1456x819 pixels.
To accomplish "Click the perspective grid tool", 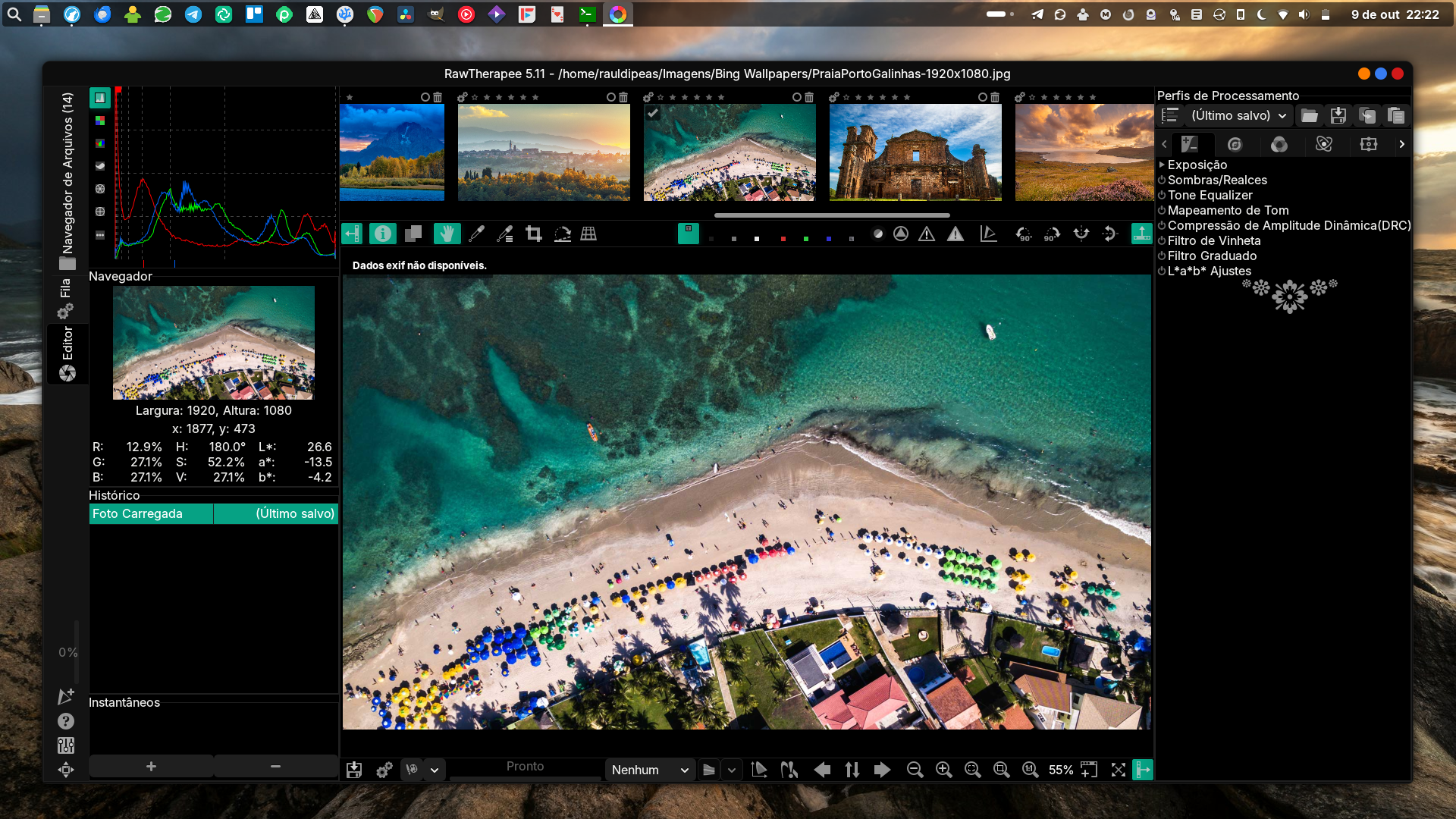I will click(588, 234).
